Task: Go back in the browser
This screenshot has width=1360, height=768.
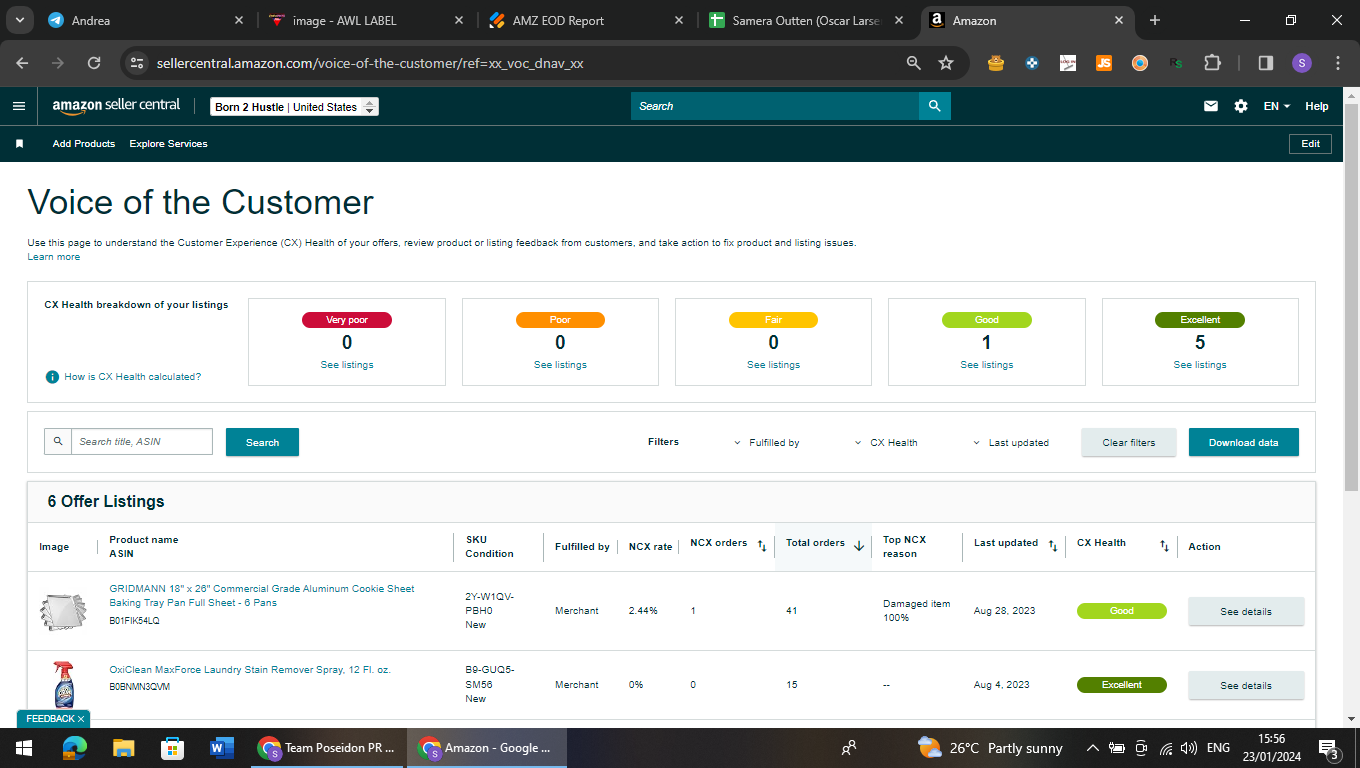Action: 22,63
